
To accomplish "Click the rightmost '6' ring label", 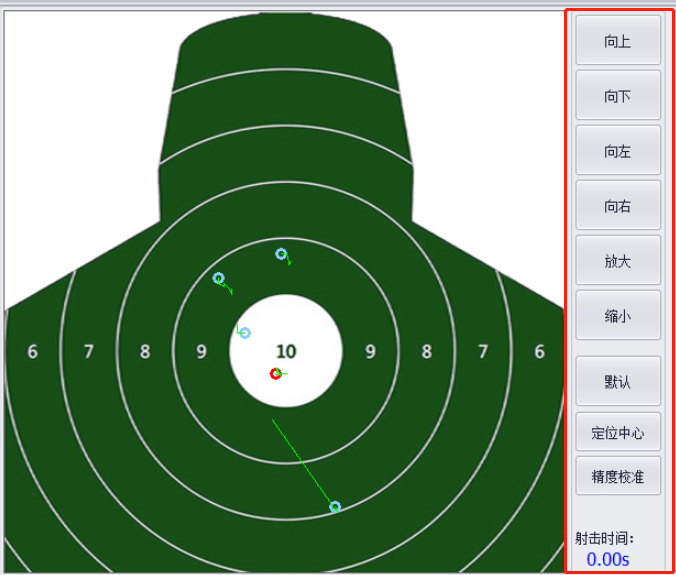I will click(539, 352).
